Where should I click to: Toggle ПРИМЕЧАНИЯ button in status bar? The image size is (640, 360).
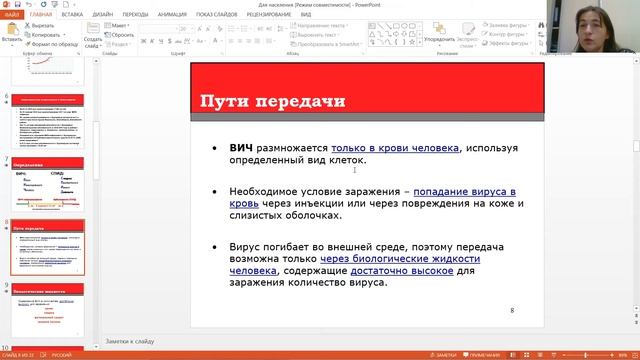point(481,355)
